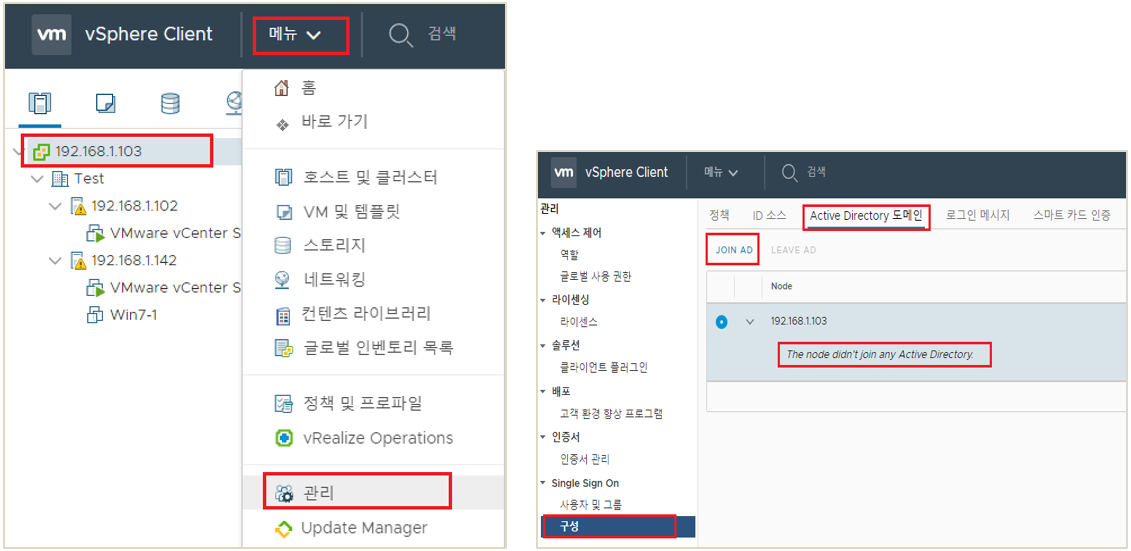
Task: Open 사용자 및 그룹 in the sidebar
Action: tap(591, 504)
